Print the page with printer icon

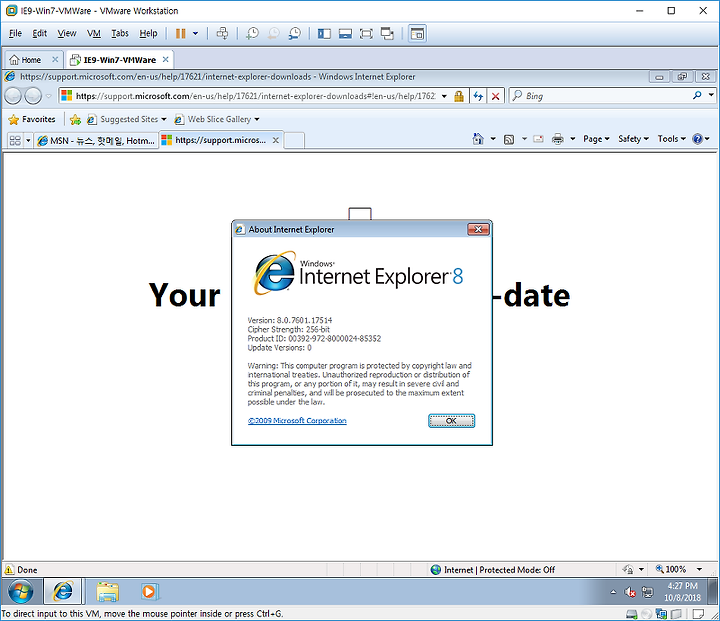557,139
